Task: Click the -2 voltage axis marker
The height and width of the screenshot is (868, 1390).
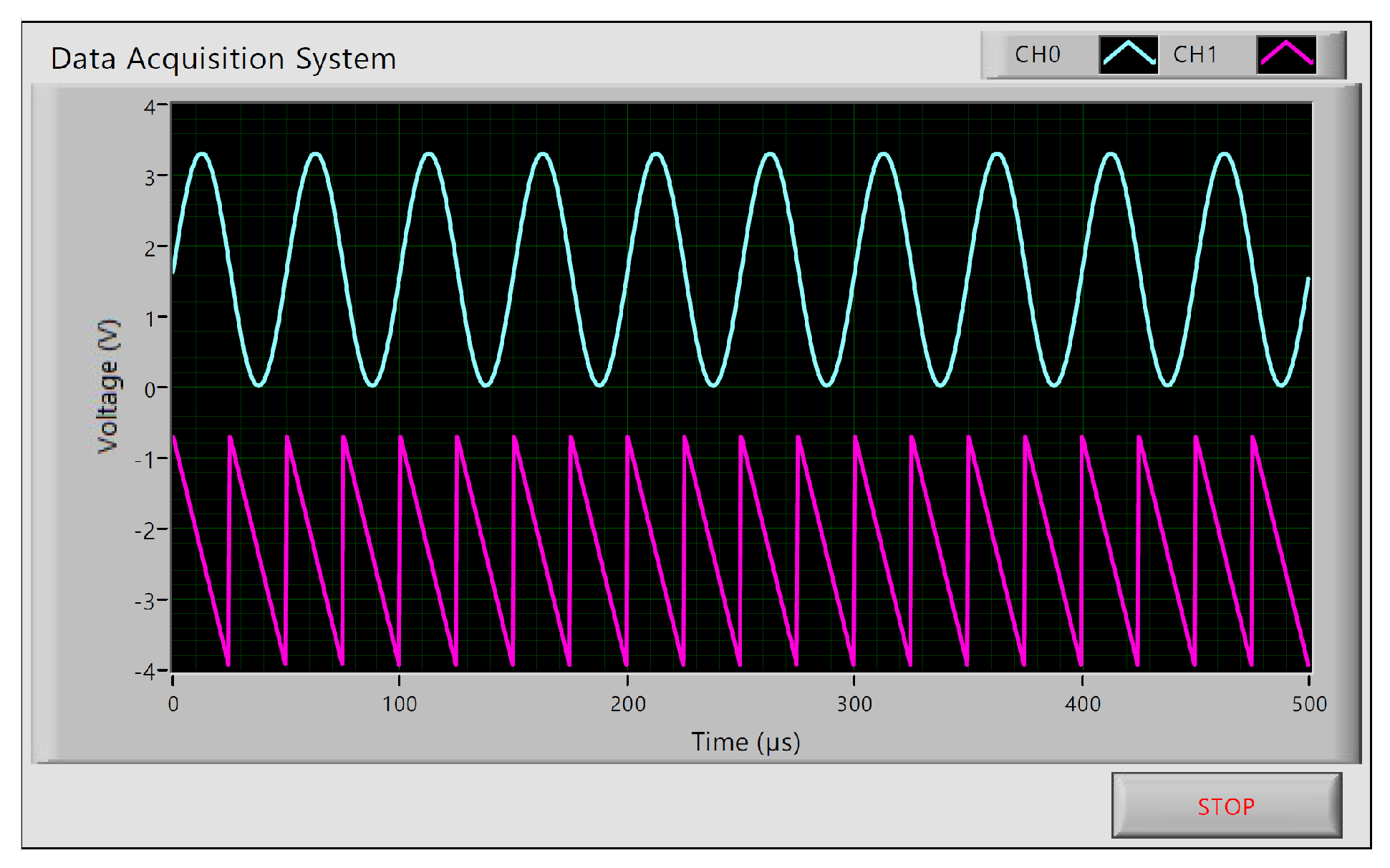Action: [x=146, y=531]
